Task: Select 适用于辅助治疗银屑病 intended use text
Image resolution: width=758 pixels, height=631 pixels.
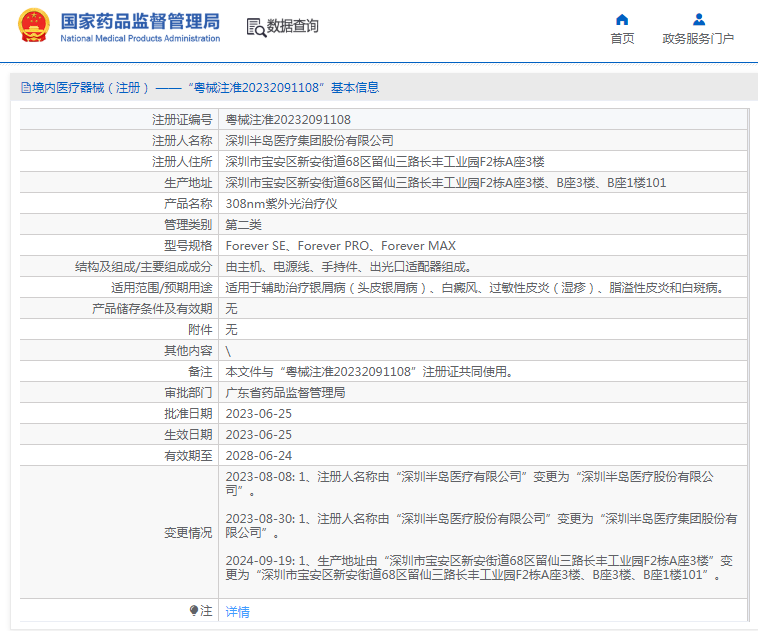Action: pyautogui.click(x=476, y=288)
